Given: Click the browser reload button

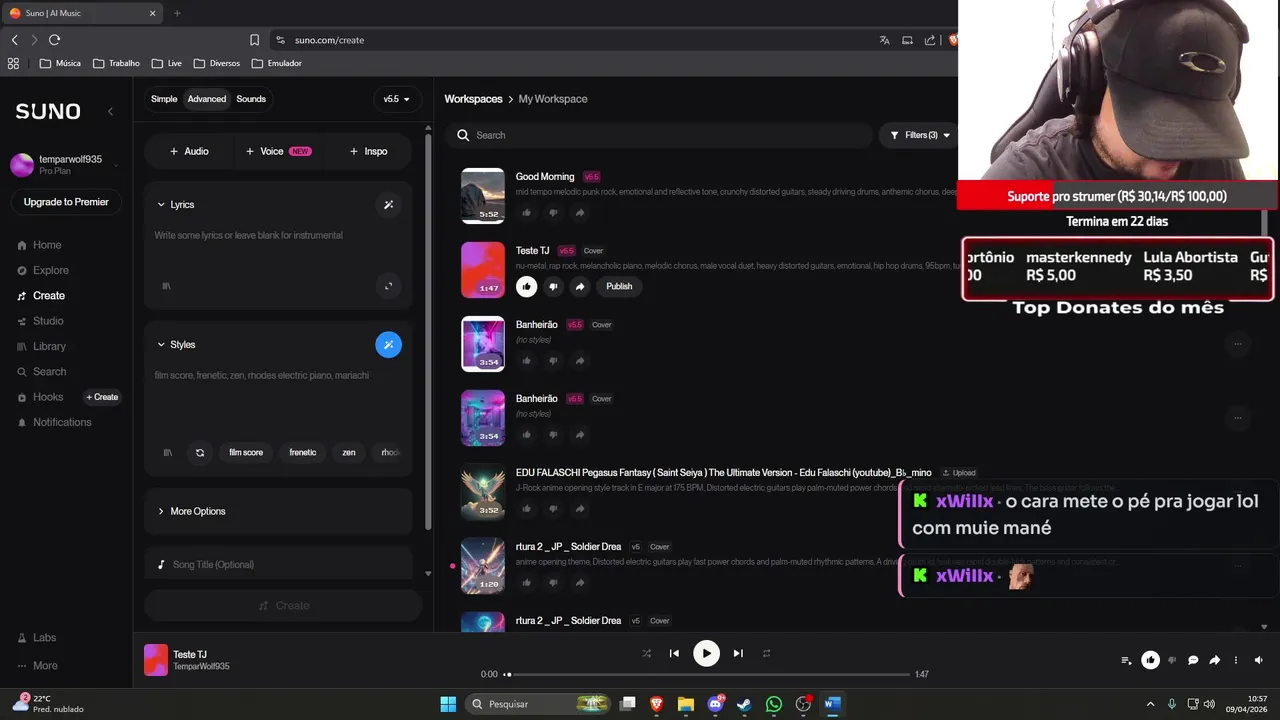Looking at the screenshot, I should click(54, 40).
